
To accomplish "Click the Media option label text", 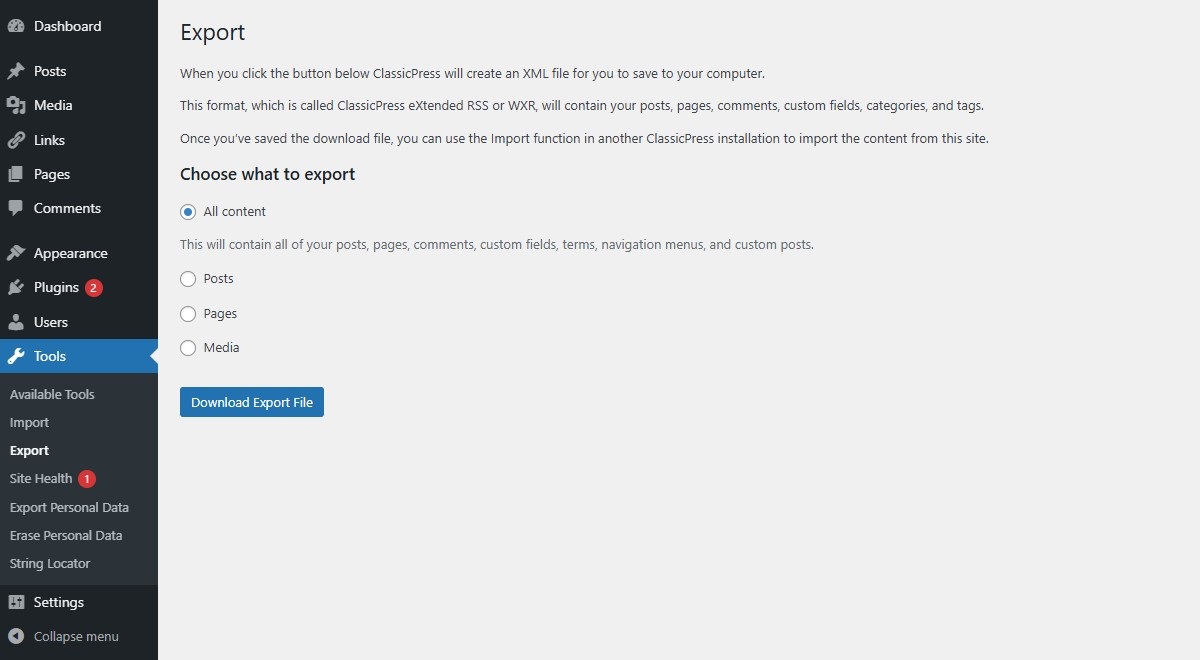I will (221, 348).
